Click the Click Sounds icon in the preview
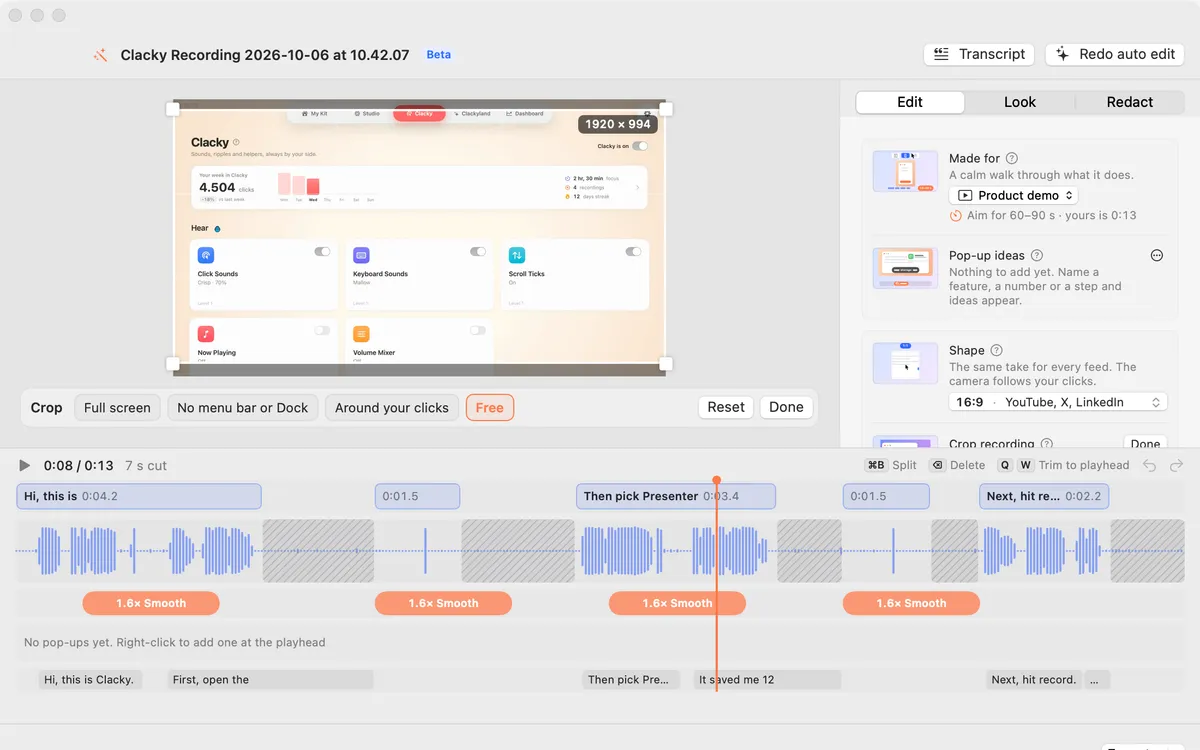This screenshot has width=1200, height=750. click(205, 255)
